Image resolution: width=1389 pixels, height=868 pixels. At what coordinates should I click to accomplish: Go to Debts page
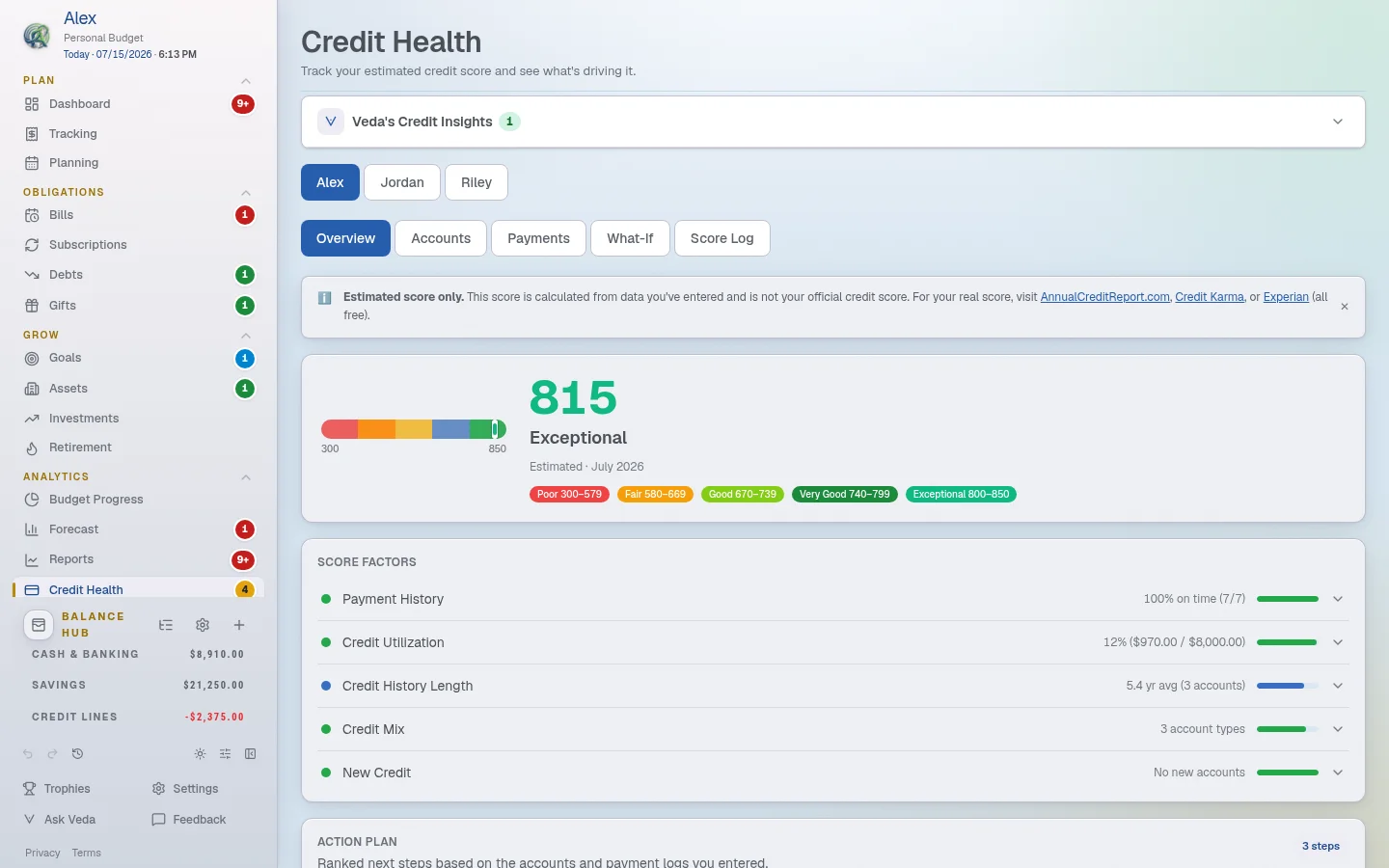tap(138, 275)
